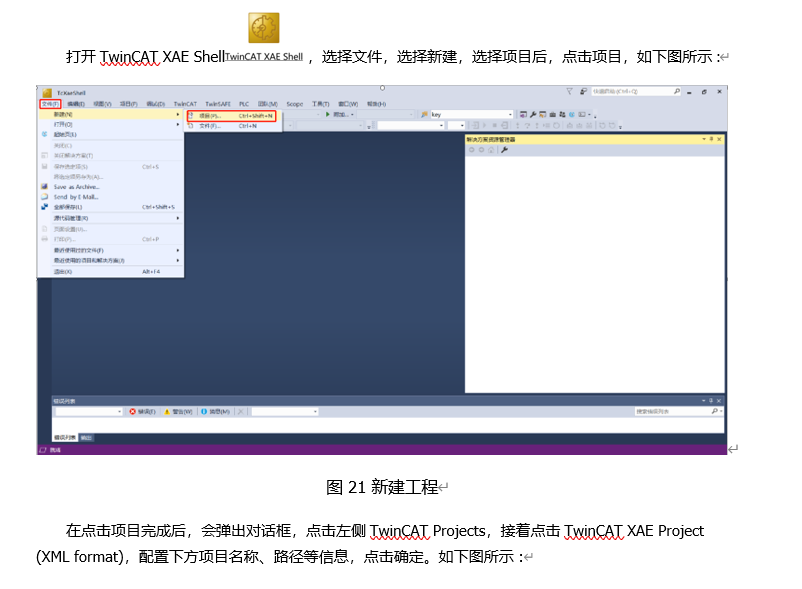Click the notifications filter funnel icon in the title bar
The image size is (802, 589).
point(569,92)
